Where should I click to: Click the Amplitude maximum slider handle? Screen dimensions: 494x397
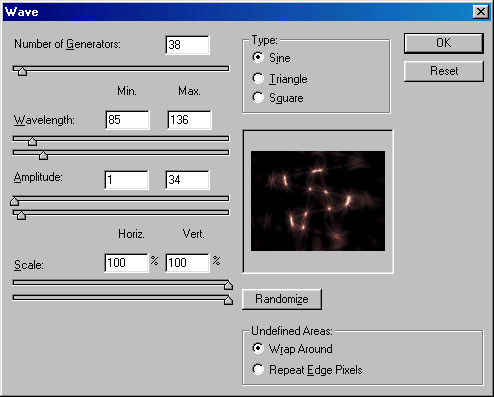pyautogui.click(x=21, y=215)
